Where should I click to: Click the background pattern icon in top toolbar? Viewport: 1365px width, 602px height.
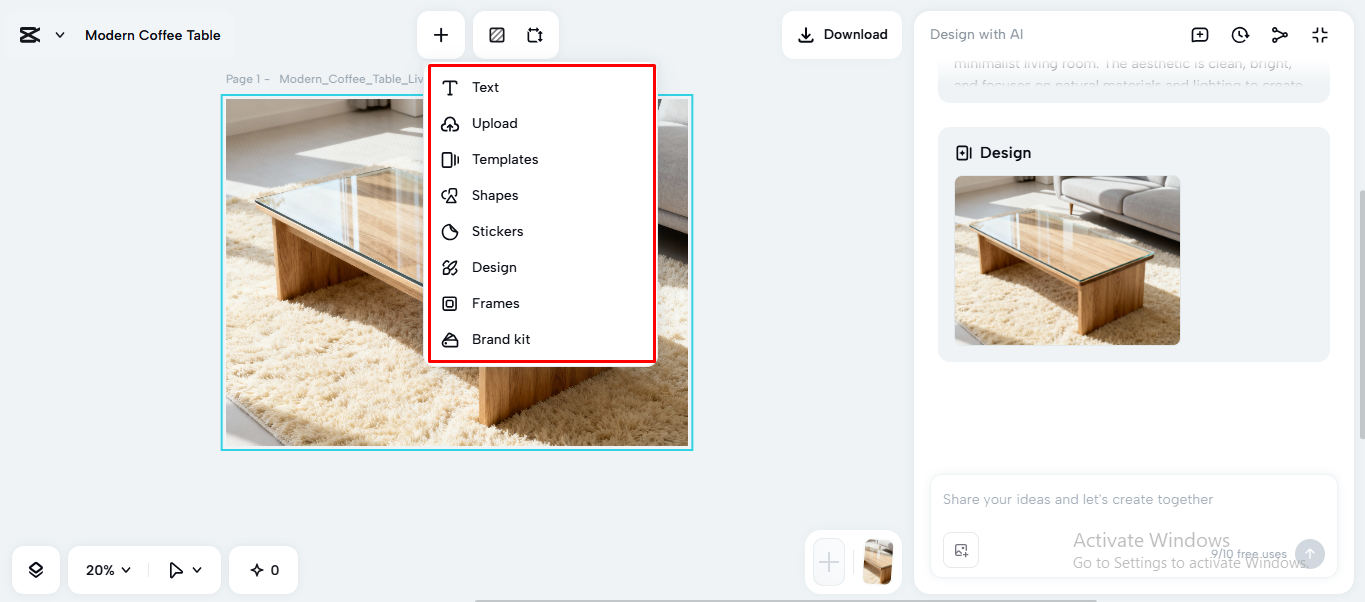pos(497,35)
